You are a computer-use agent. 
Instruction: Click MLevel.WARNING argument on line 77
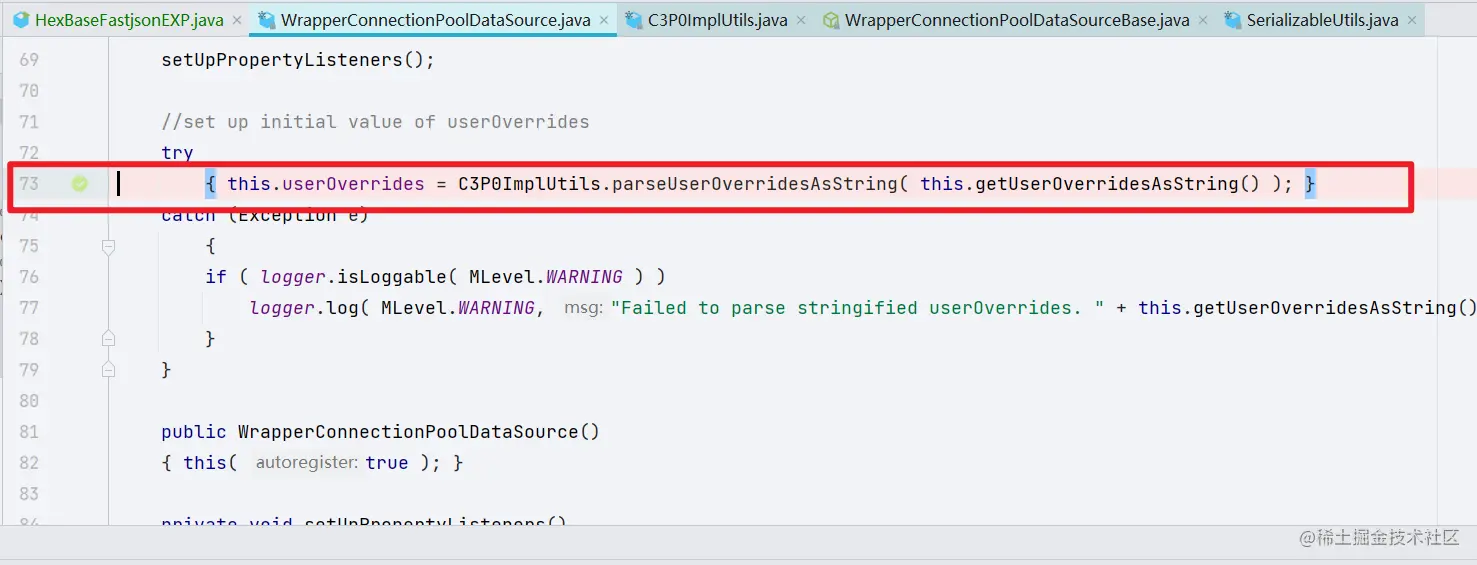click(458, 308)
